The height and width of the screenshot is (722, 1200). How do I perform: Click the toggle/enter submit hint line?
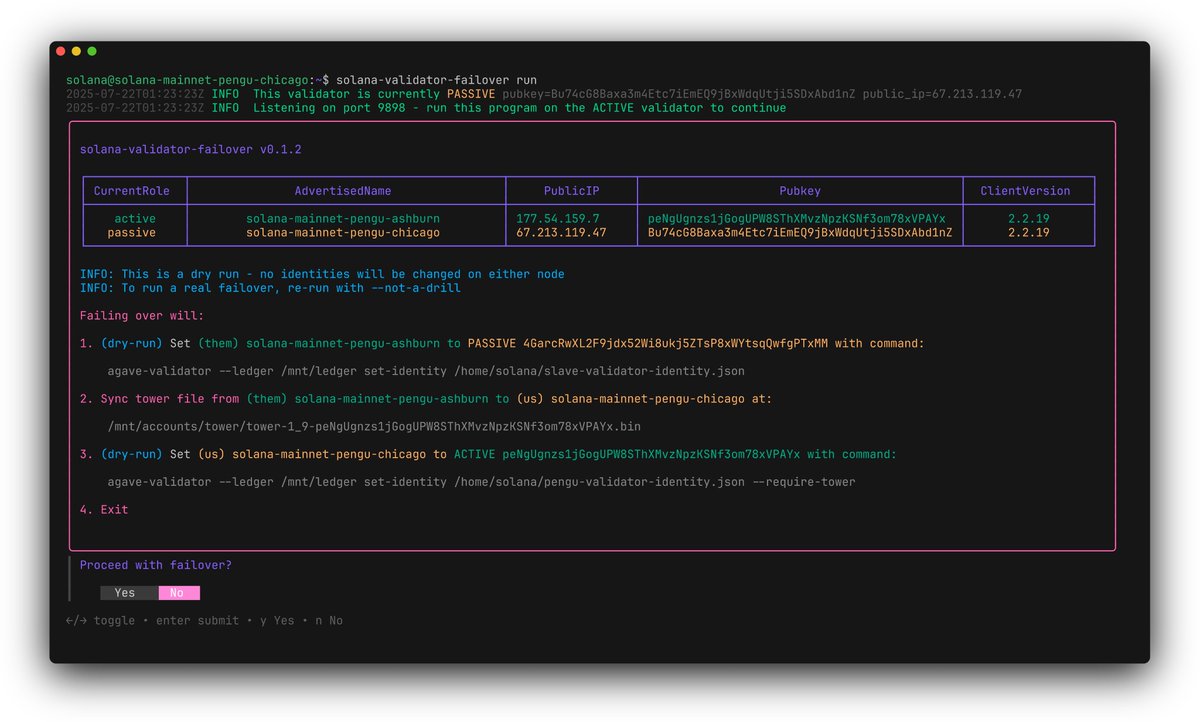[204, 621]
